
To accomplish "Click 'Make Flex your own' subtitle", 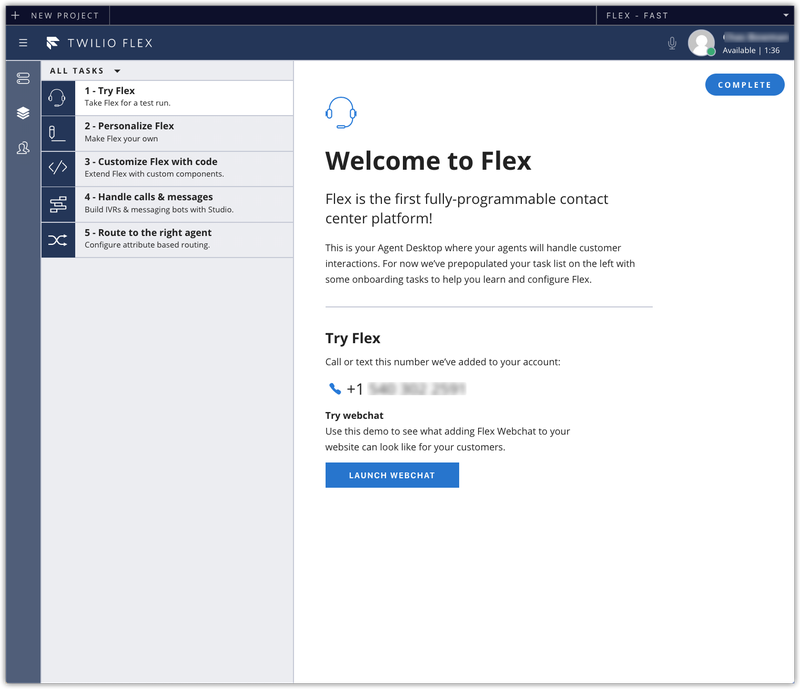I will (x=121, y=138).
